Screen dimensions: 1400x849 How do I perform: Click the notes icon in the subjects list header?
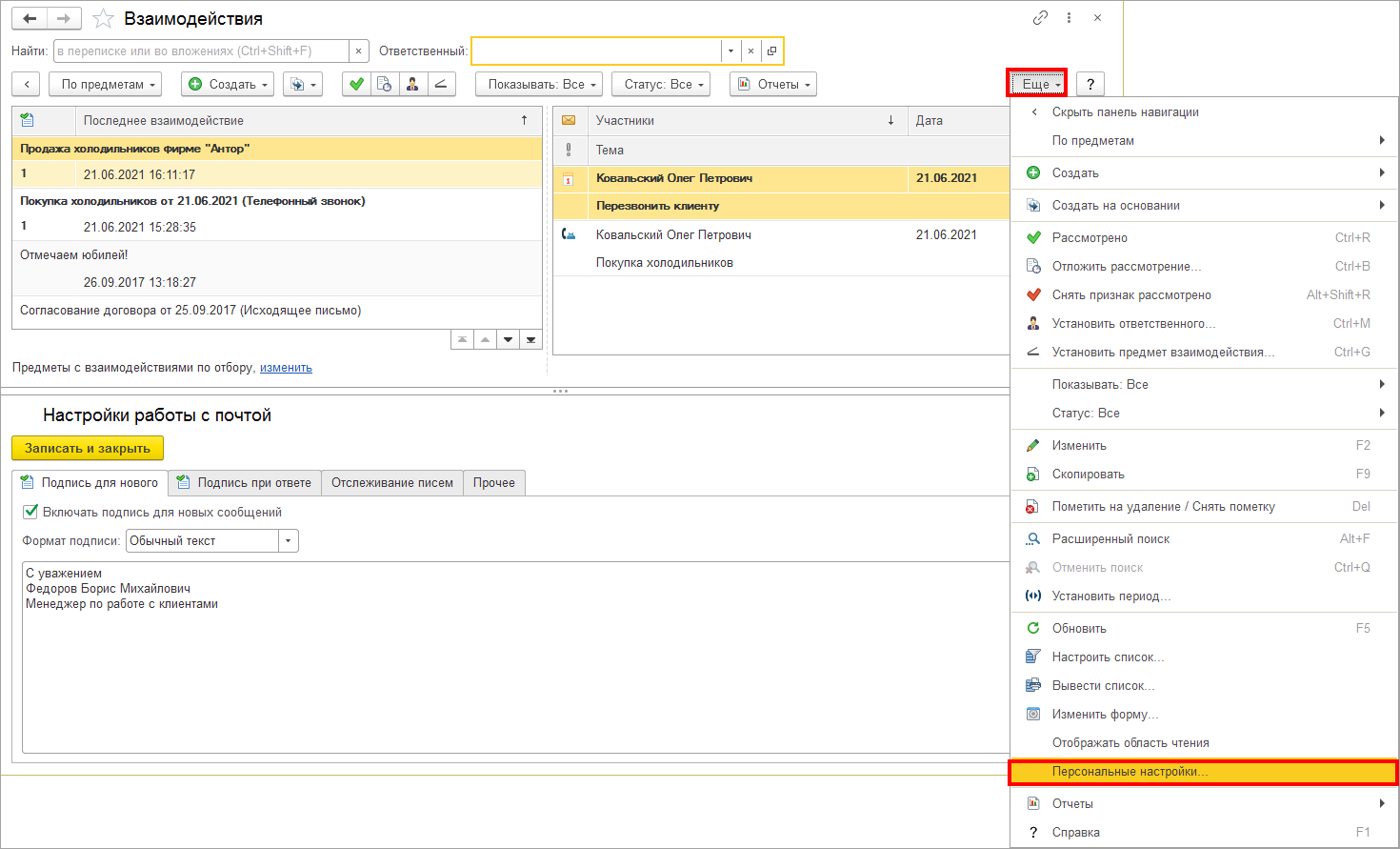27,120
